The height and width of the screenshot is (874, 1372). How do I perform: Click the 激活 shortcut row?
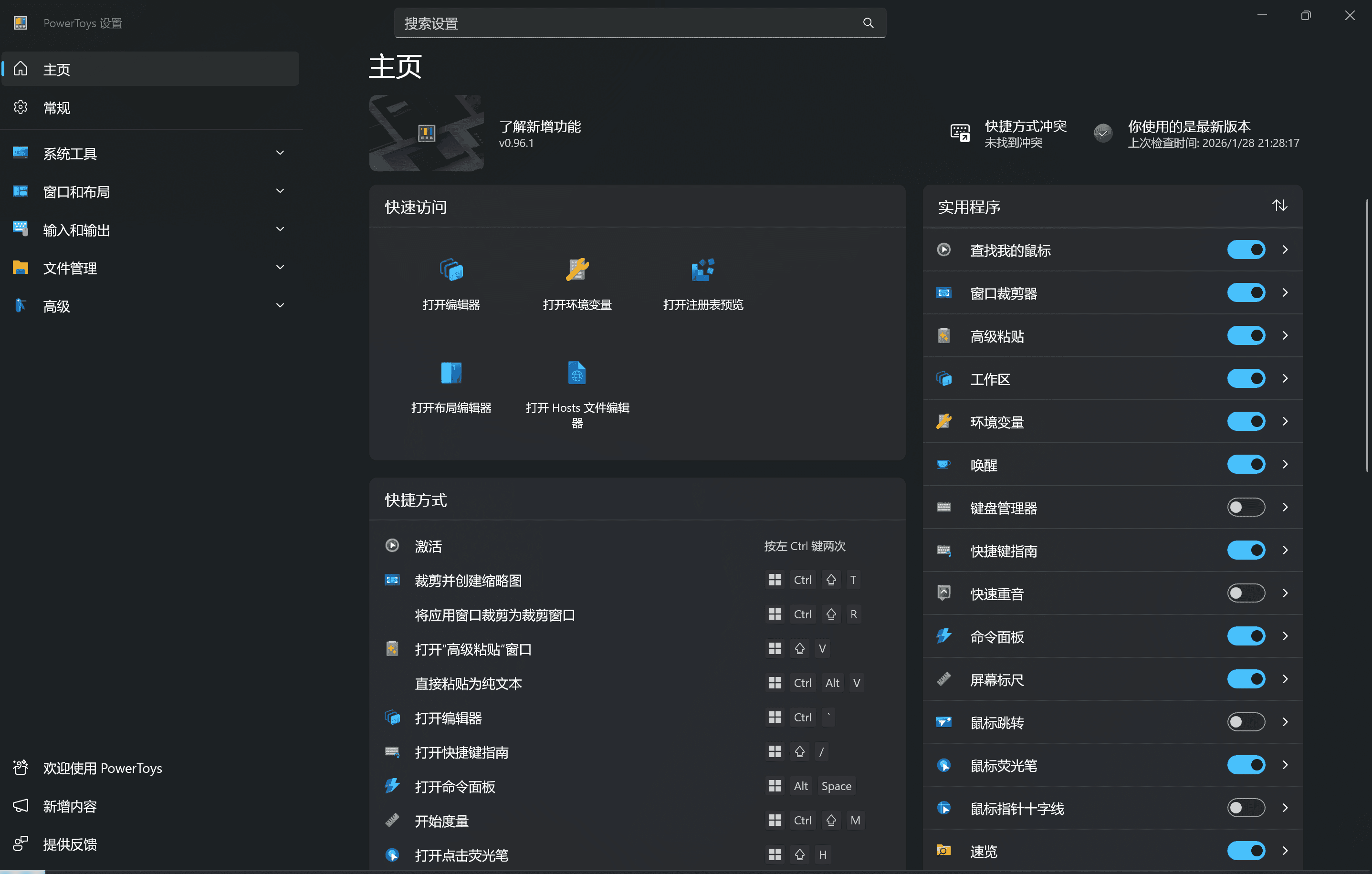[x=637, y=546]
